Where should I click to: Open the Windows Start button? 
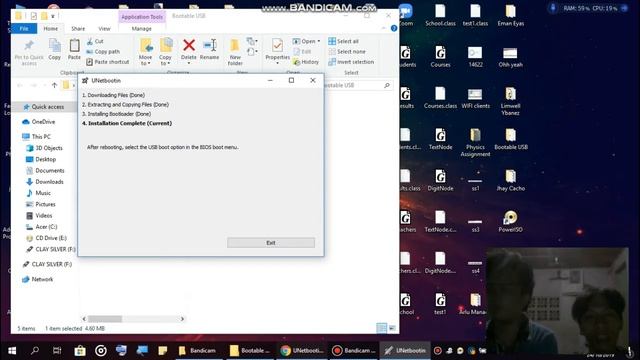(x=12, y=351)
